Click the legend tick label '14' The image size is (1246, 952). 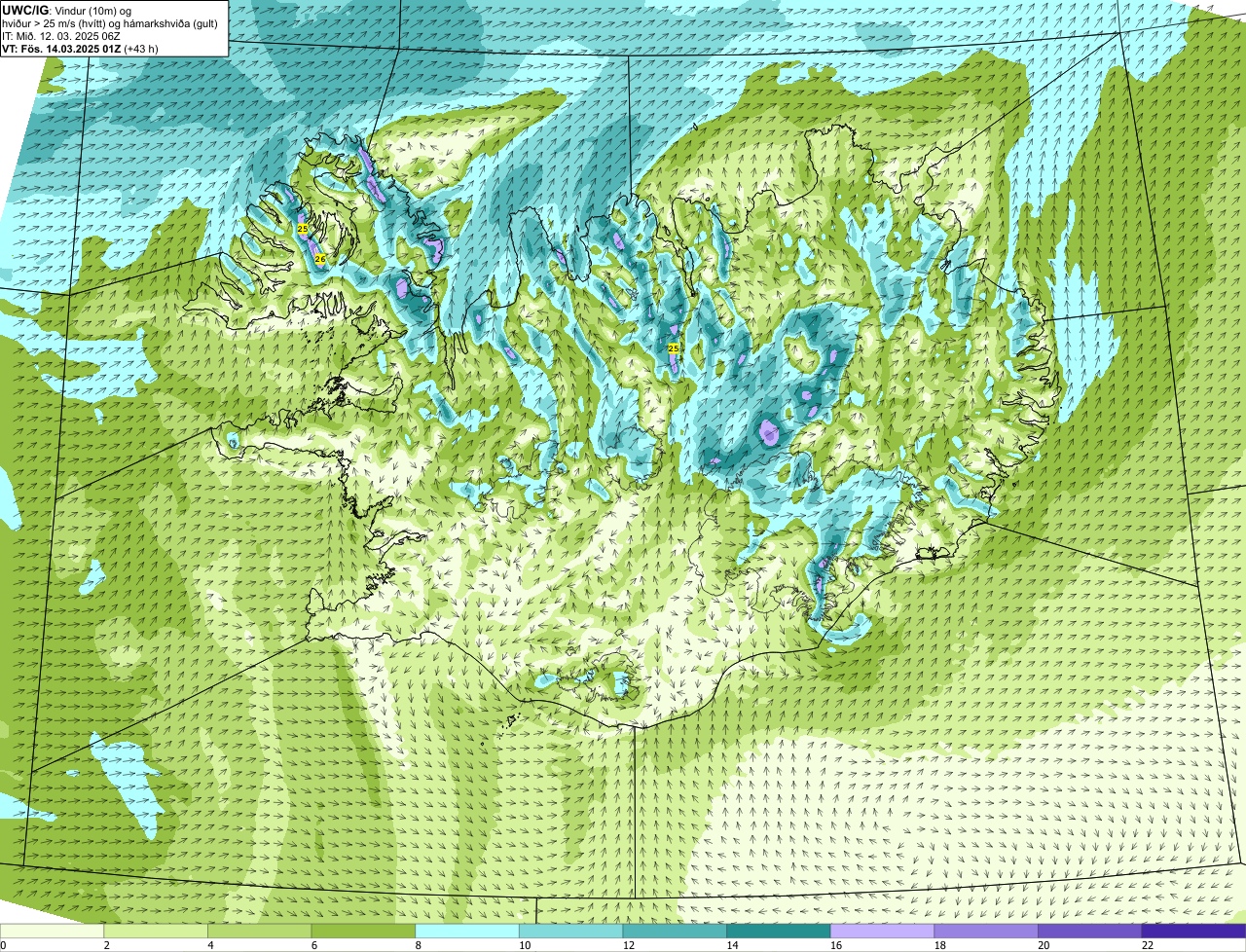coord(732,945)
